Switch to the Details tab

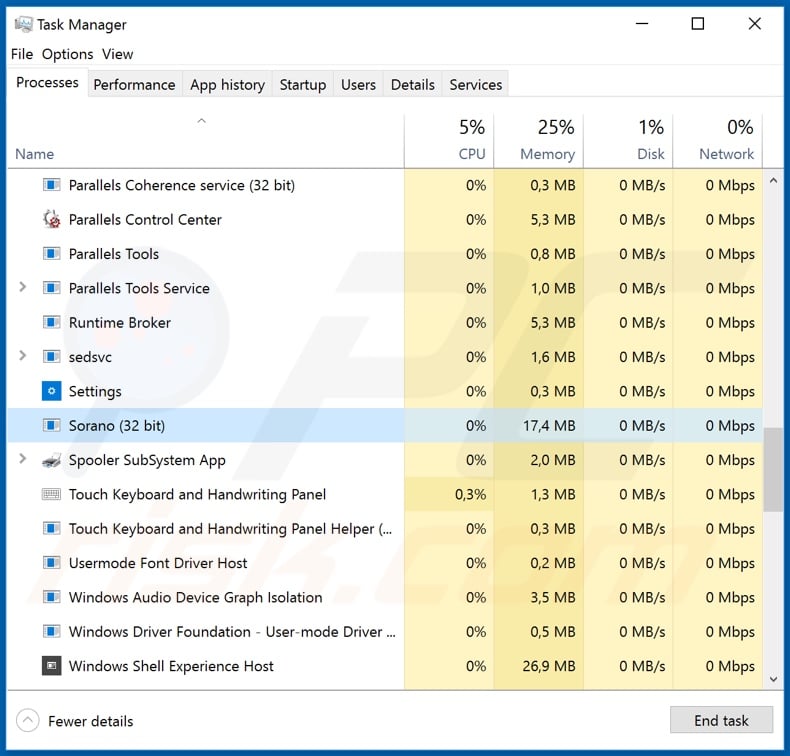413,85
